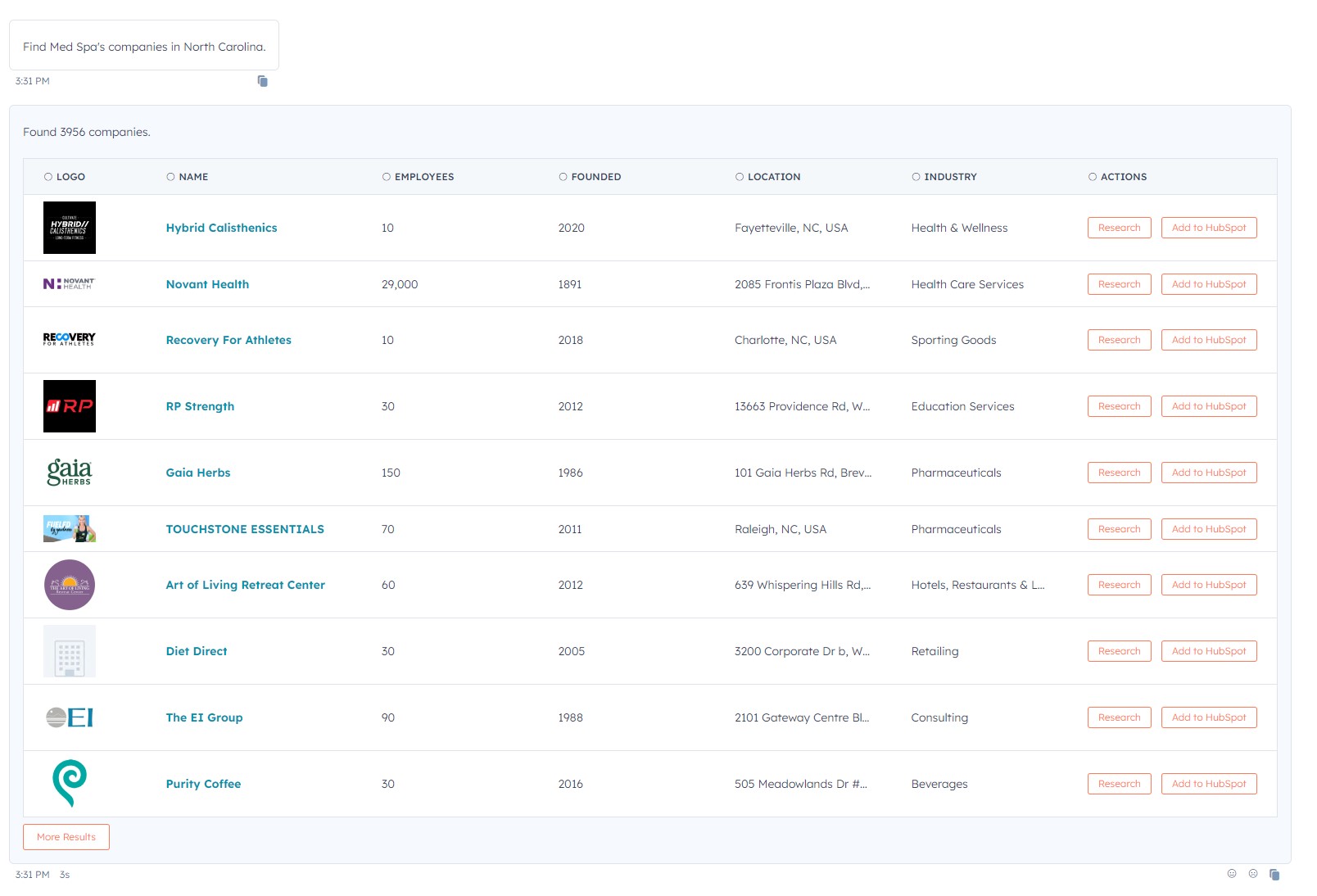Click the EI Group logo
This screenshot has width=1317, height=896.
tap(70, 717)
